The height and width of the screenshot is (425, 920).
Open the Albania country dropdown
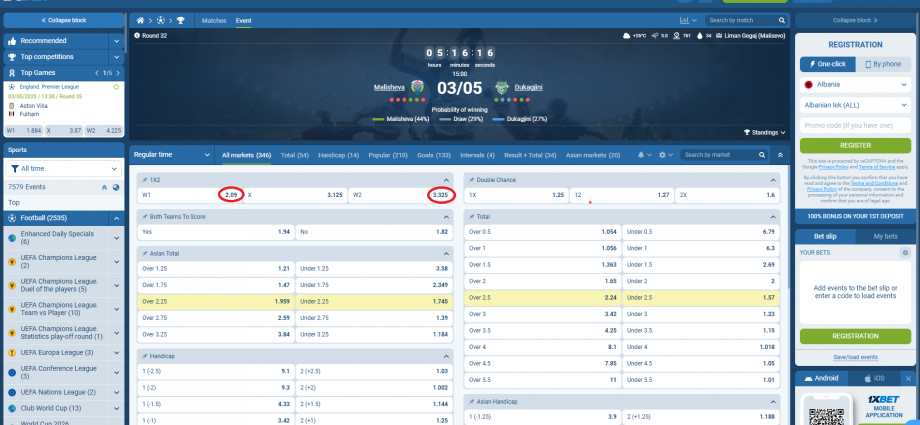[855, 85]
